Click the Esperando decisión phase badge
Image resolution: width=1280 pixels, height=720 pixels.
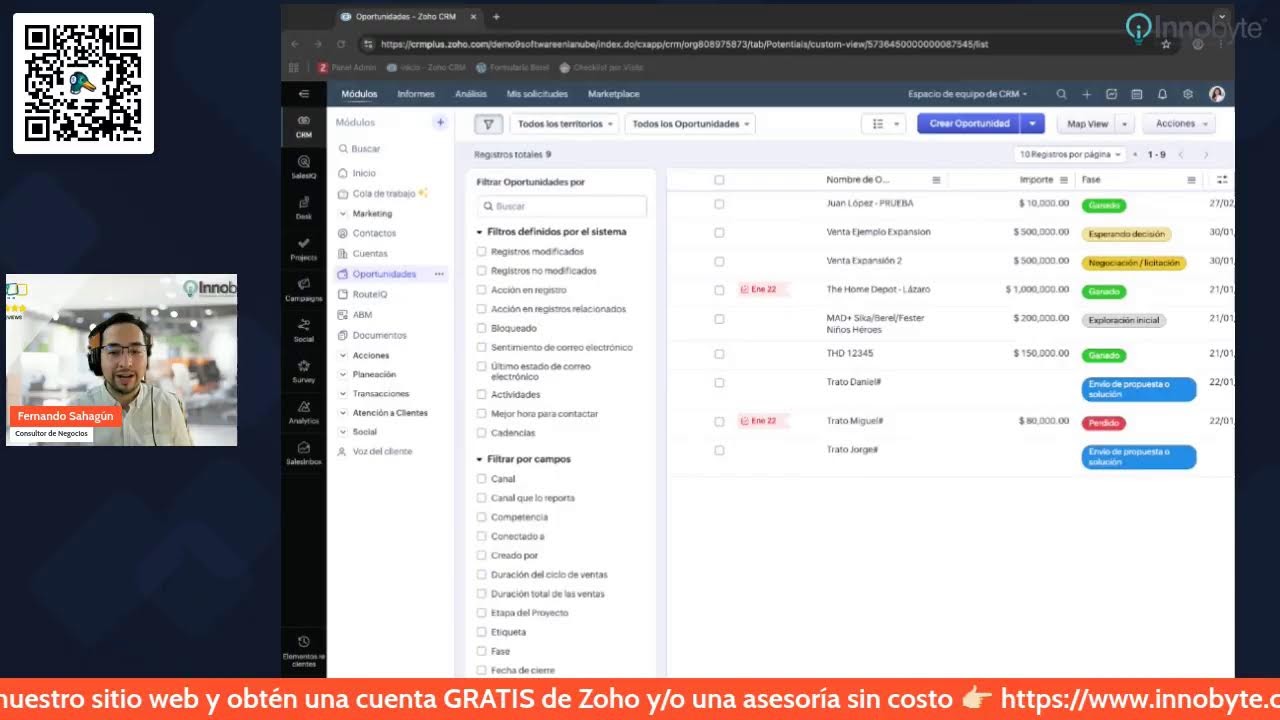pyautogui.click(x=1126, y=234)
